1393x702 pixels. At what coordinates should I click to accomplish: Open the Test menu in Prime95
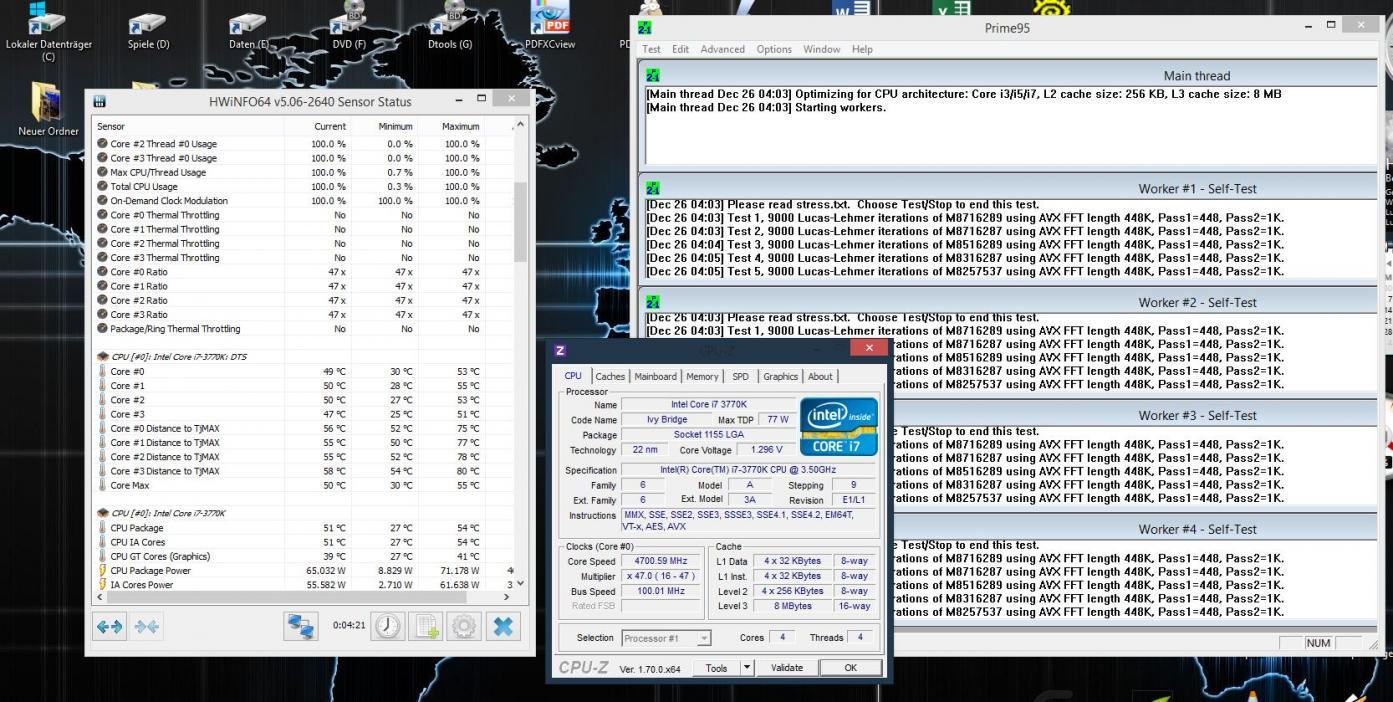pyautogui.click(x=651, y=49)
